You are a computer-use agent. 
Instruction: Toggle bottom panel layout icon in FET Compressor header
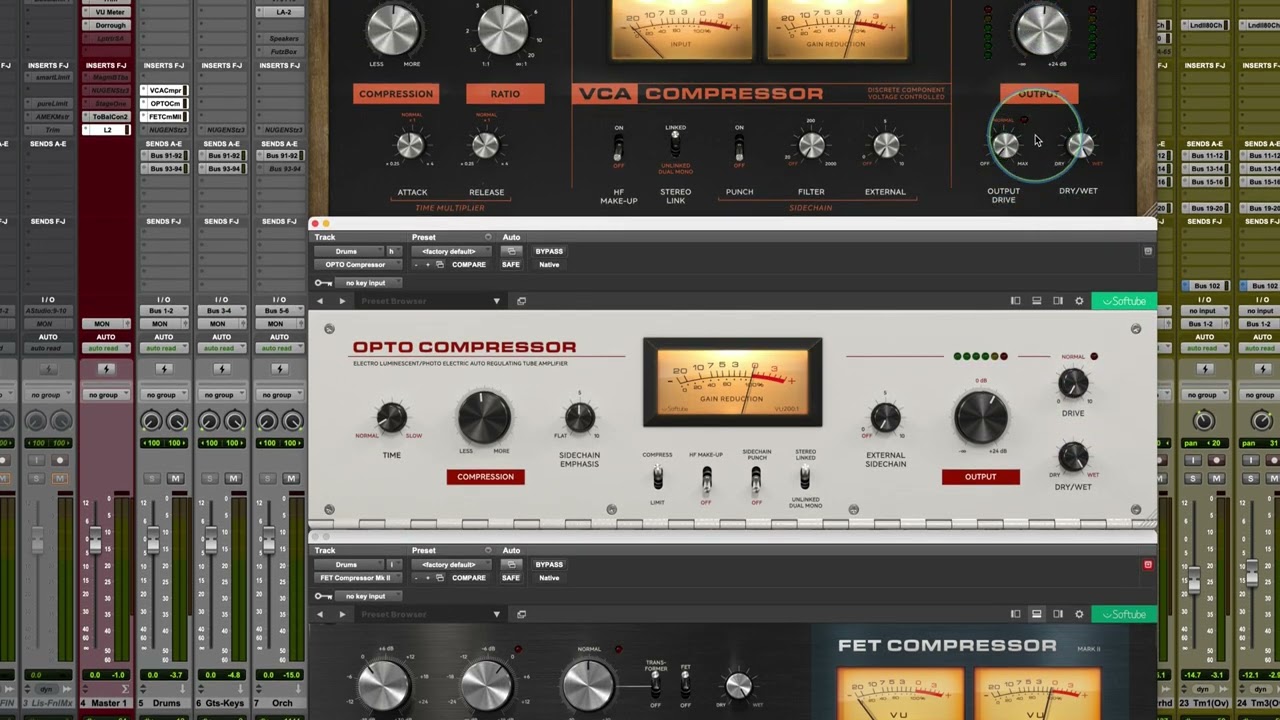[x=1036, y=614]
